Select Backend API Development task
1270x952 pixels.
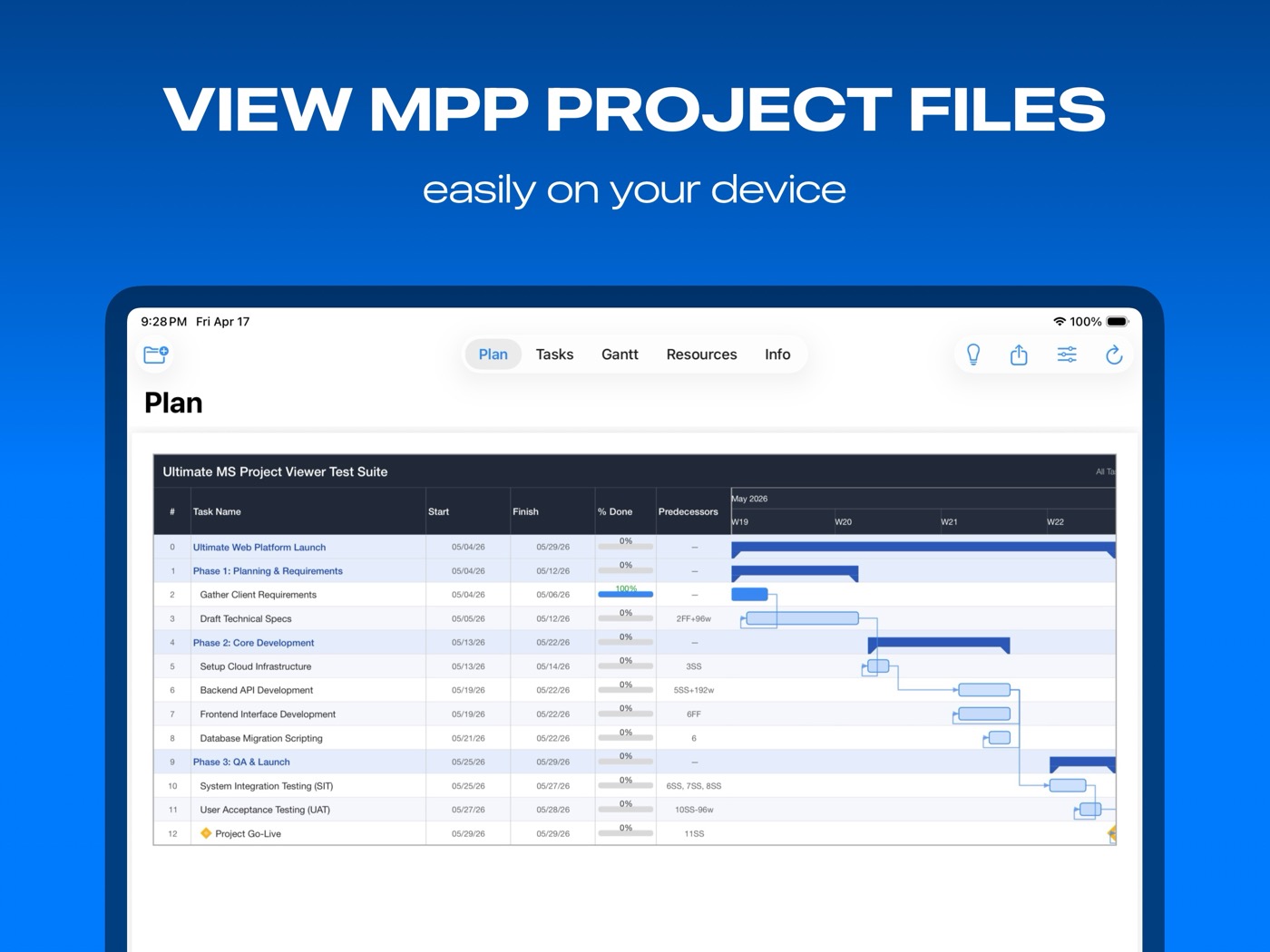pos(256,691)
